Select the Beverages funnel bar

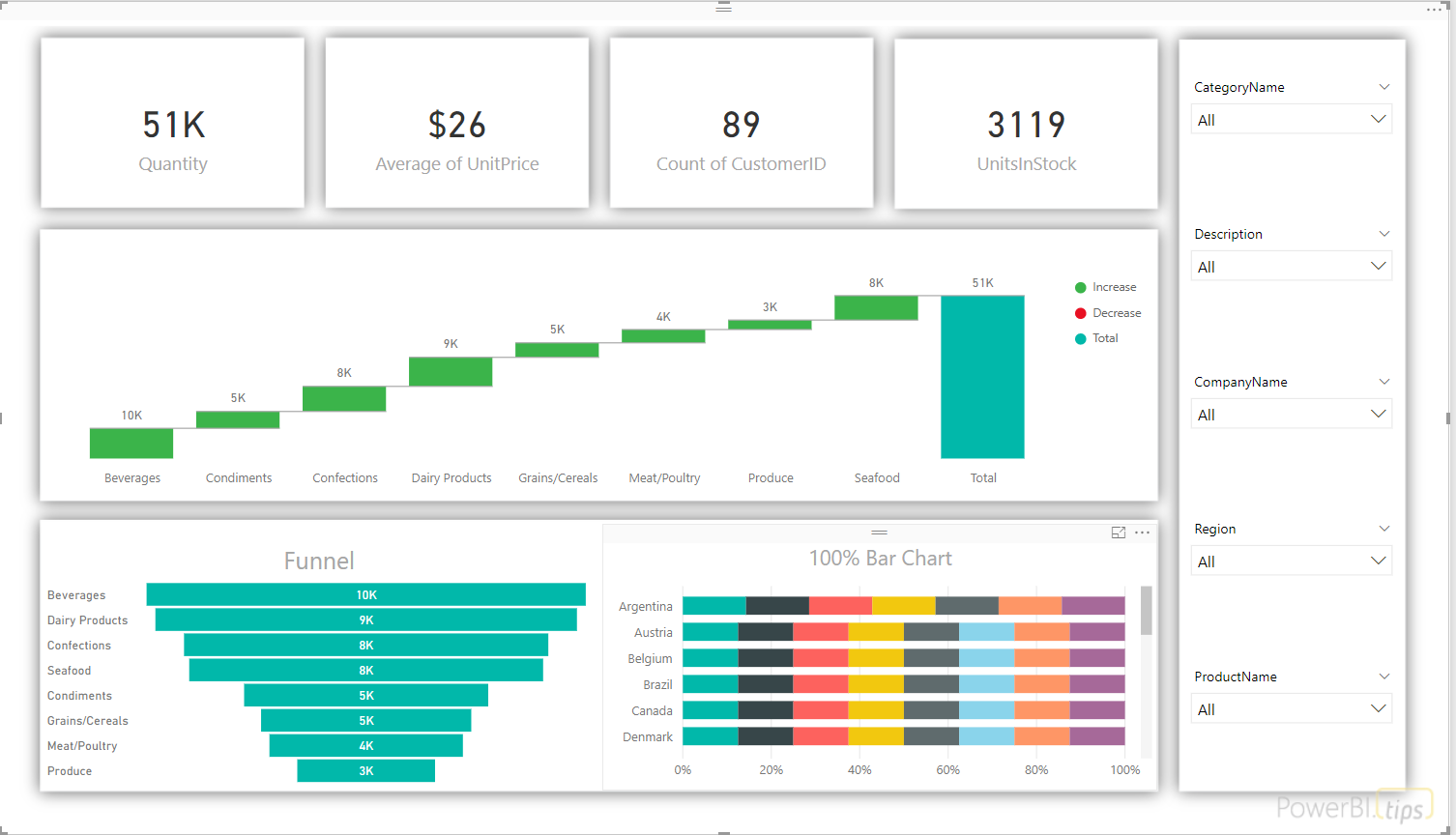[366, 594]
